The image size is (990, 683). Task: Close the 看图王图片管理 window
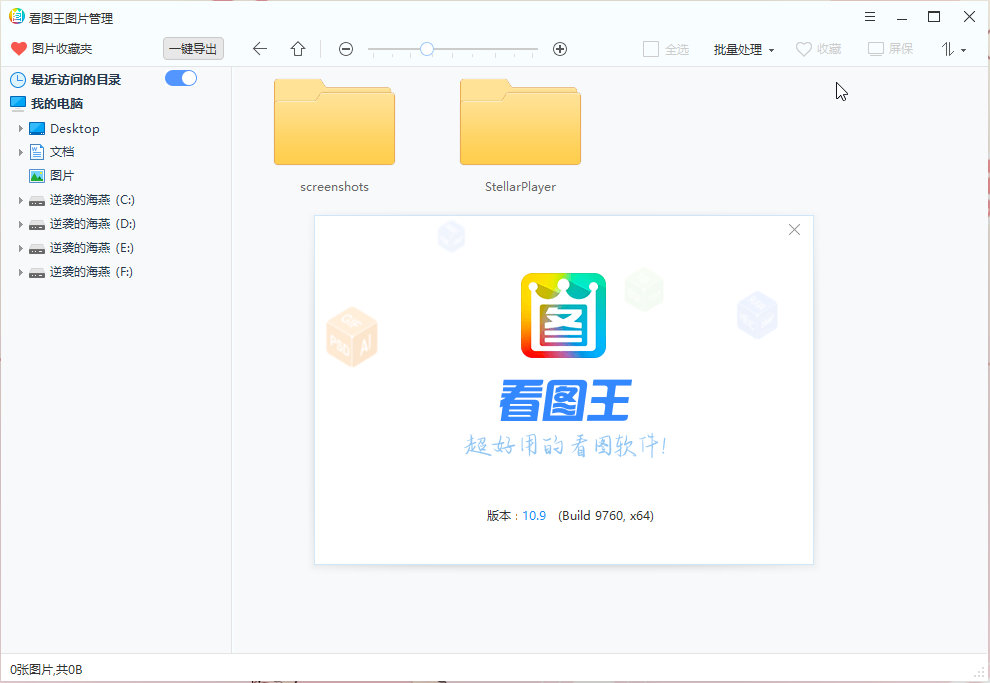969,17
